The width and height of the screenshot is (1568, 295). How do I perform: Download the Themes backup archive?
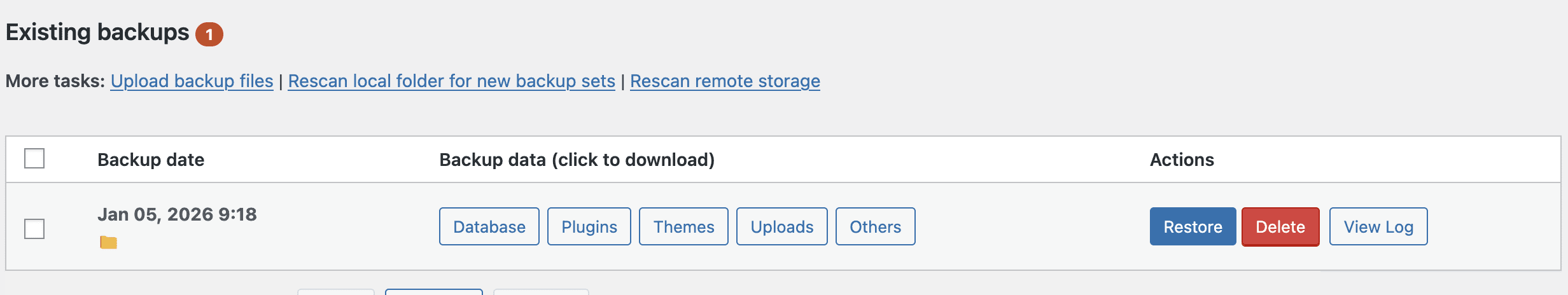(x=683, y=226)
